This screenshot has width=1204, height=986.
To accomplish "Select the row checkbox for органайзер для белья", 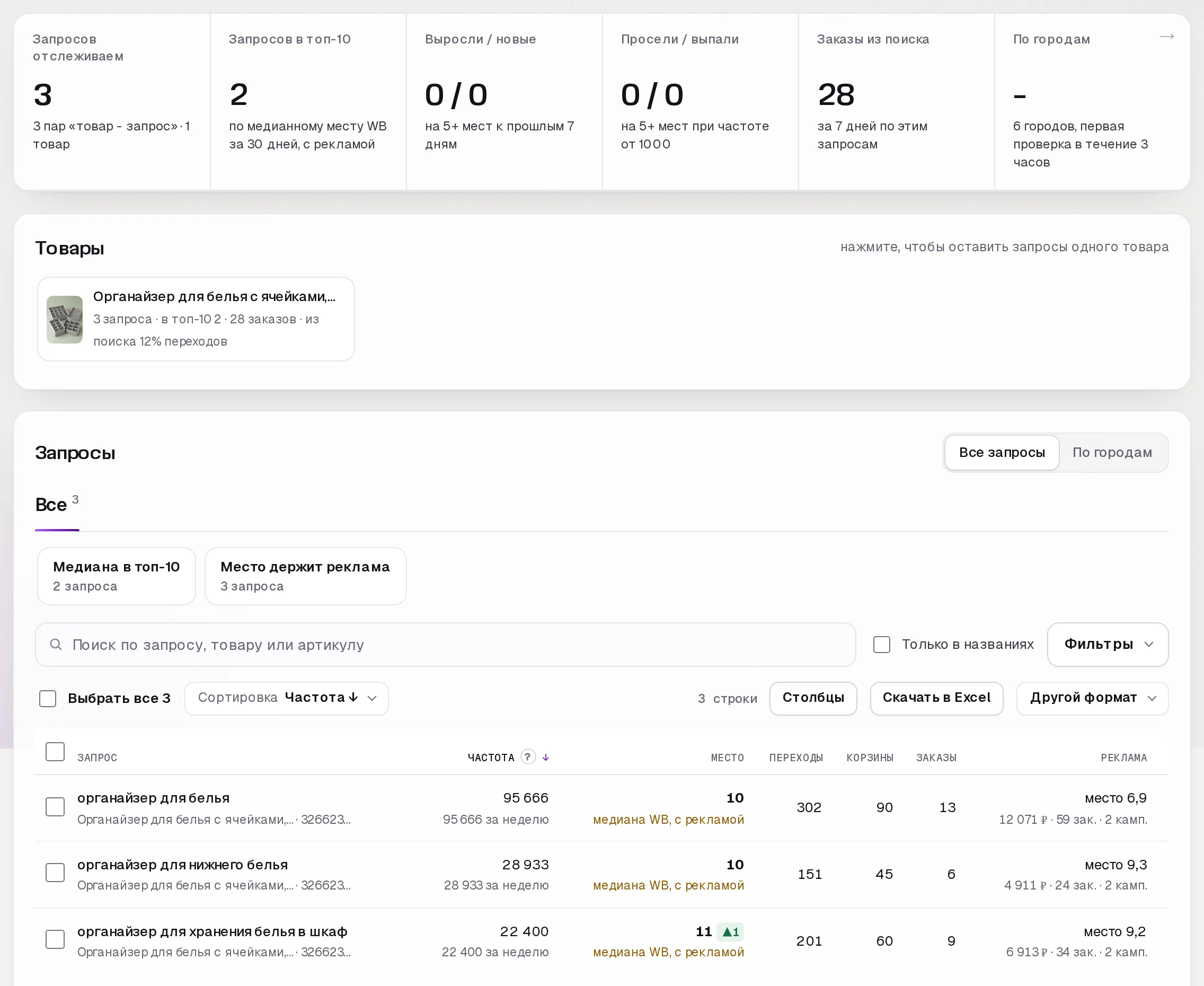I will (x=55, y=807).
